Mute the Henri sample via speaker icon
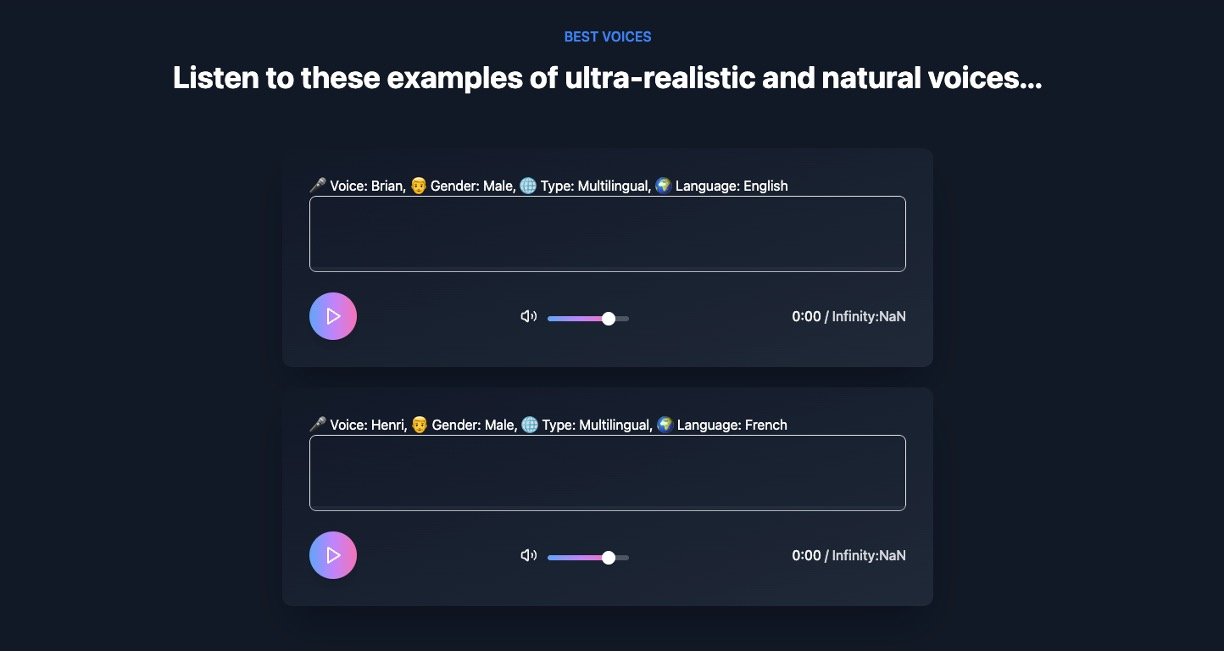Screen dimensions: 1224x652 pyautogui.click(x=528, y=556)
